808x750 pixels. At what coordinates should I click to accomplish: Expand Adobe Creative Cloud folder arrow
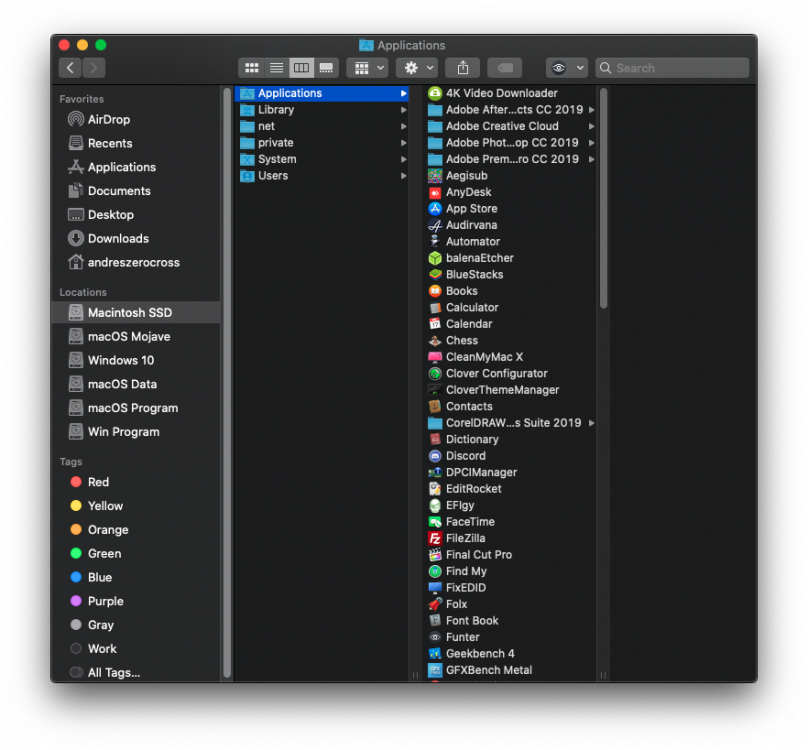(592, 126)
